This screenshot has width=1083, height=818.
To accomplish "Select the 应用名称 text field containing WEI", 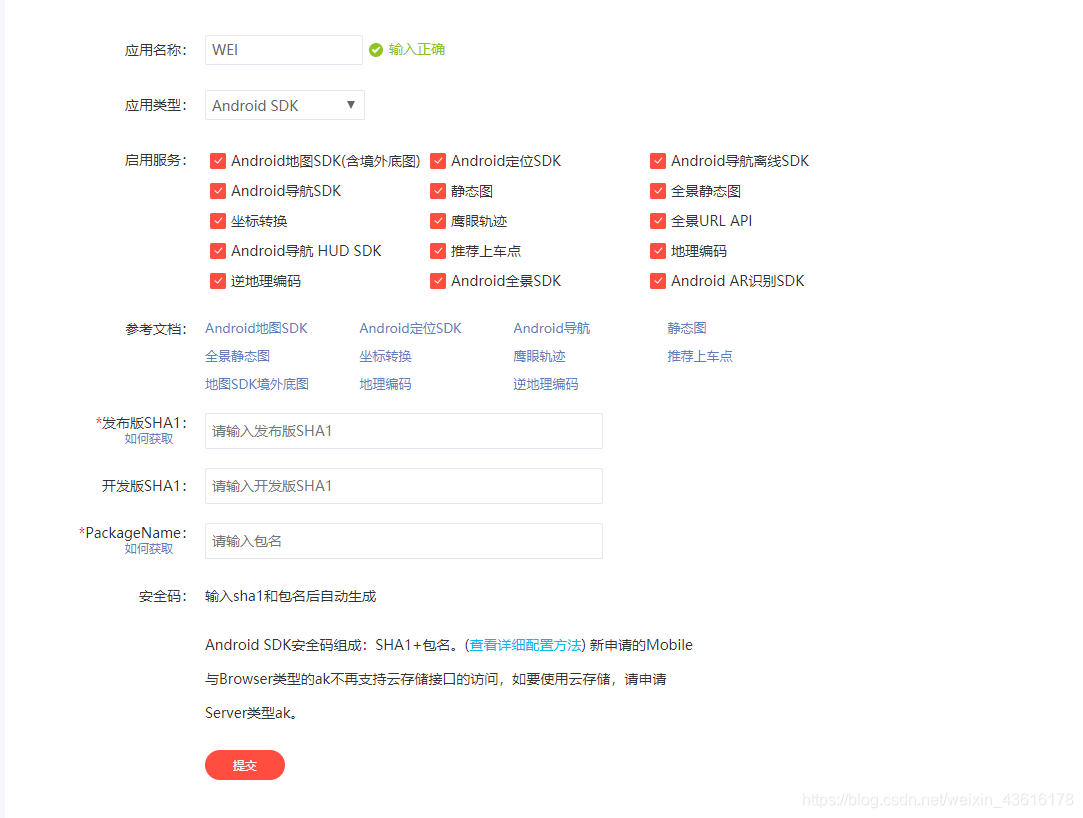I will pos(283,49).
